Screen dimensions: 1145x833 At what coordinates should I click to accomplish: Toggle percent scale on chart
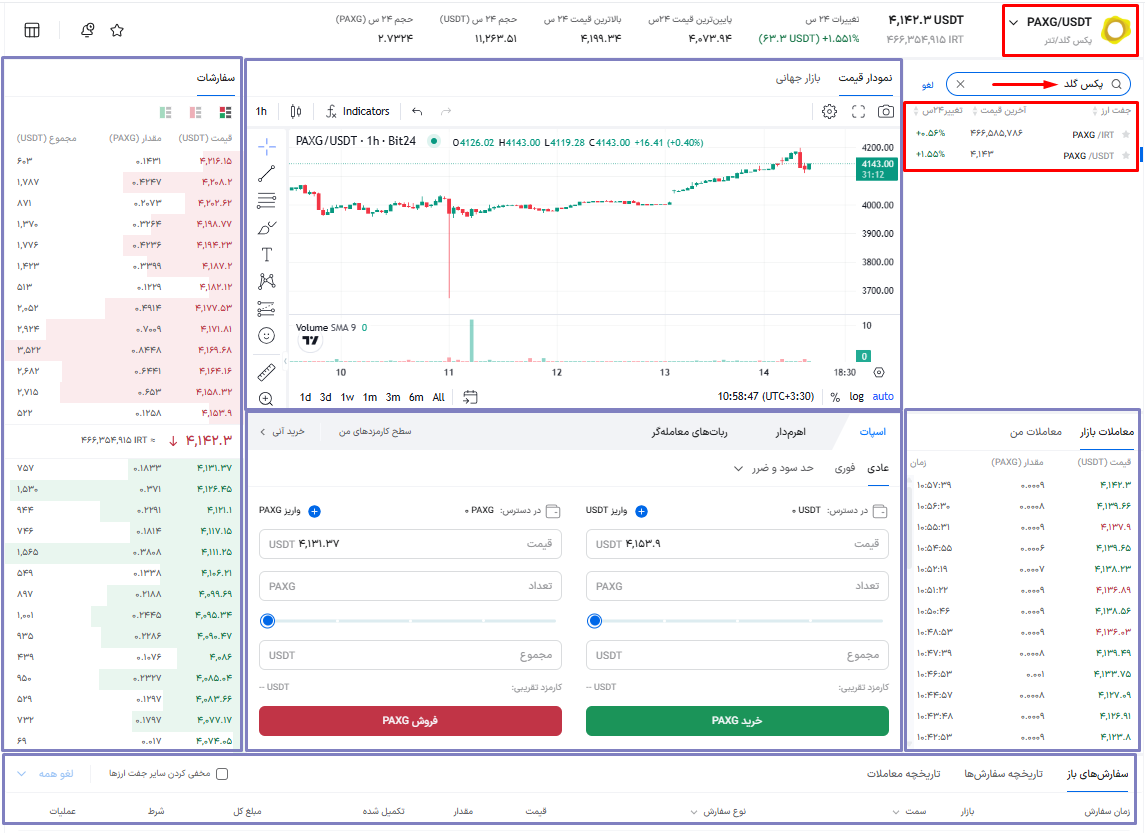click(835, 396)
